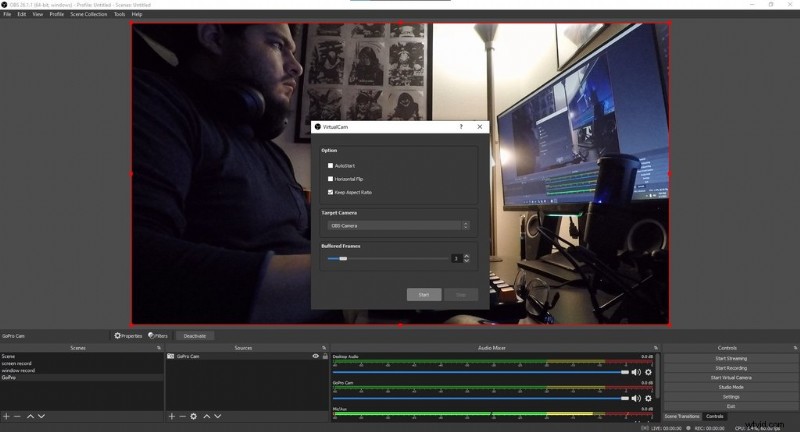This screenshot has height=432, width=800.
Task: Increase Buffered Frames with up arrow
Action: (466, 256)
